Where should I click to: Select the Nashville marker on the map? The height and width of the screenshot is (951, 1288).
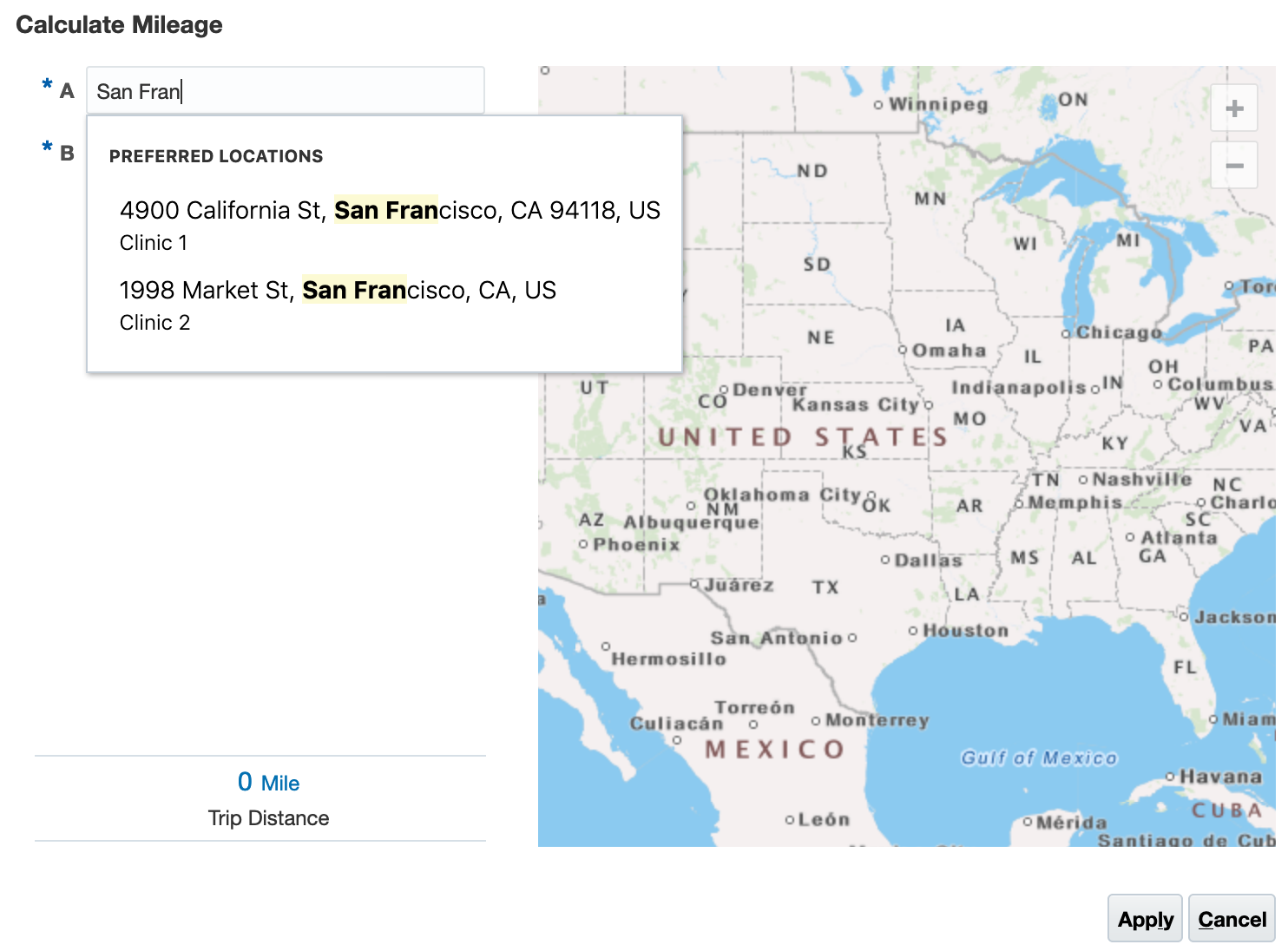coord(1083,480)
